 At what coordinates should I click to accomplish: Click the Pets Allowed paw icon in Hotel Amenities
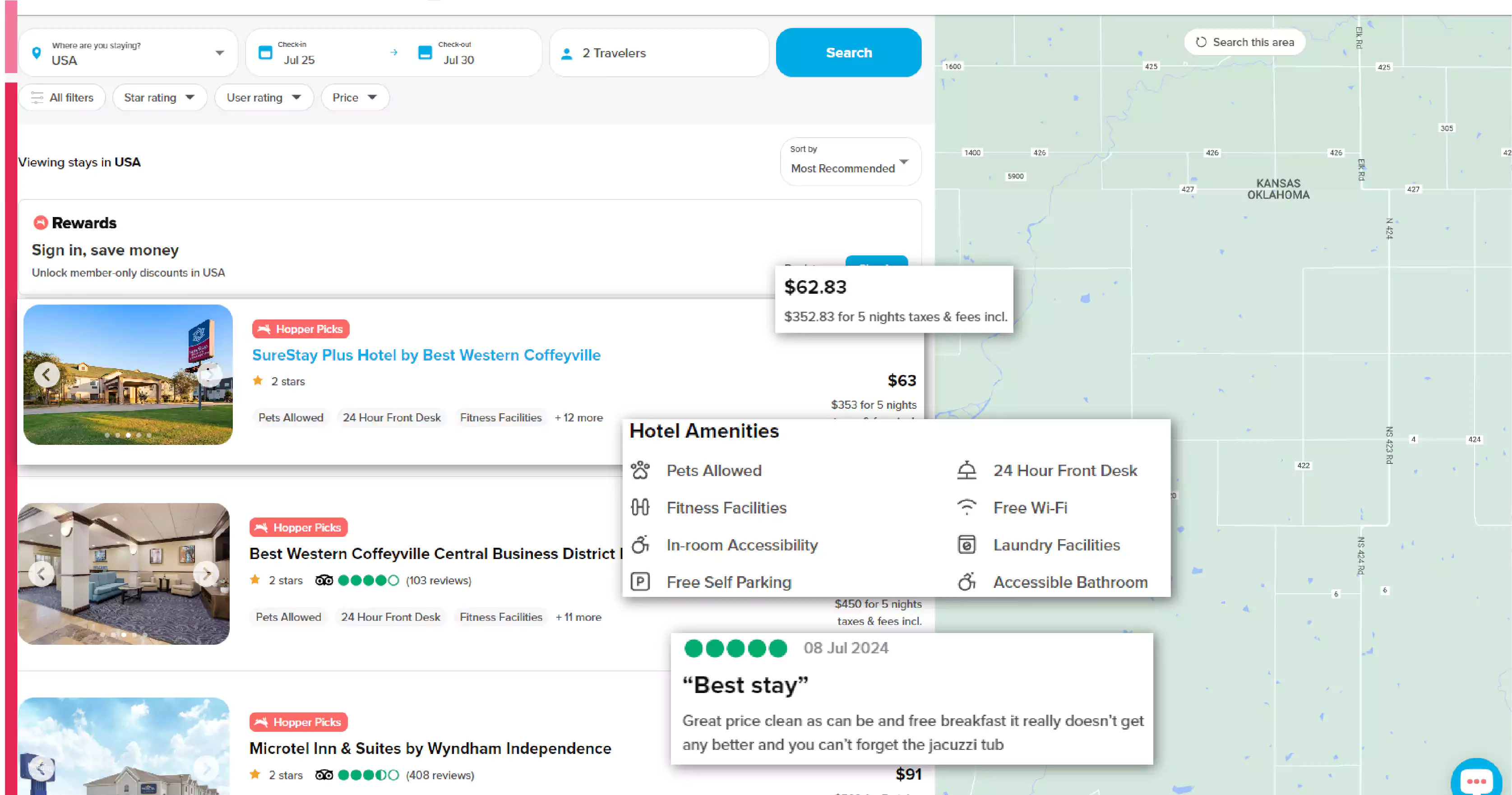[x=640, y=470]
